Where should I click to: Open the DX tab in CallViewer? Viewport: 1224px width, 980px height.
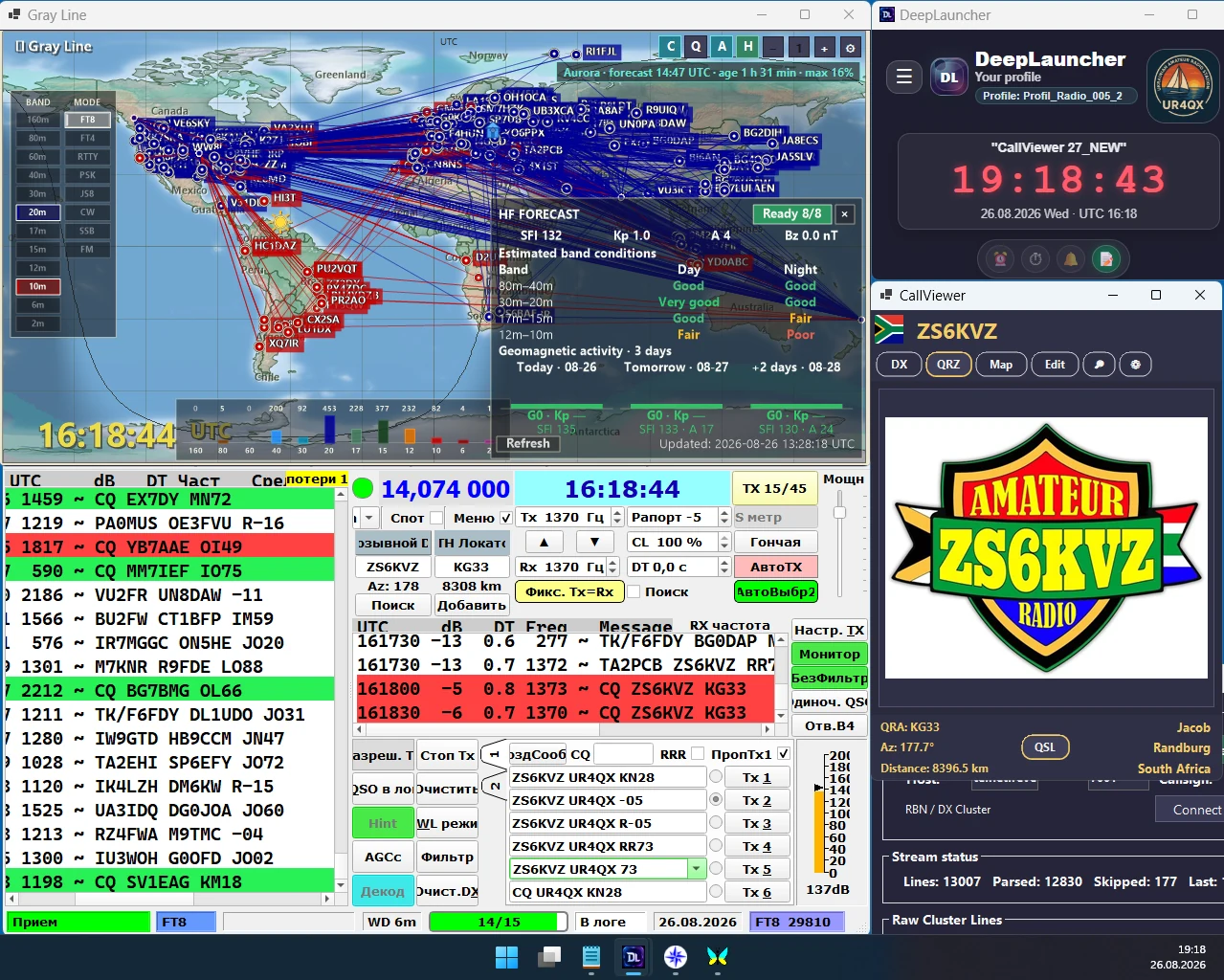click(900, 365)
